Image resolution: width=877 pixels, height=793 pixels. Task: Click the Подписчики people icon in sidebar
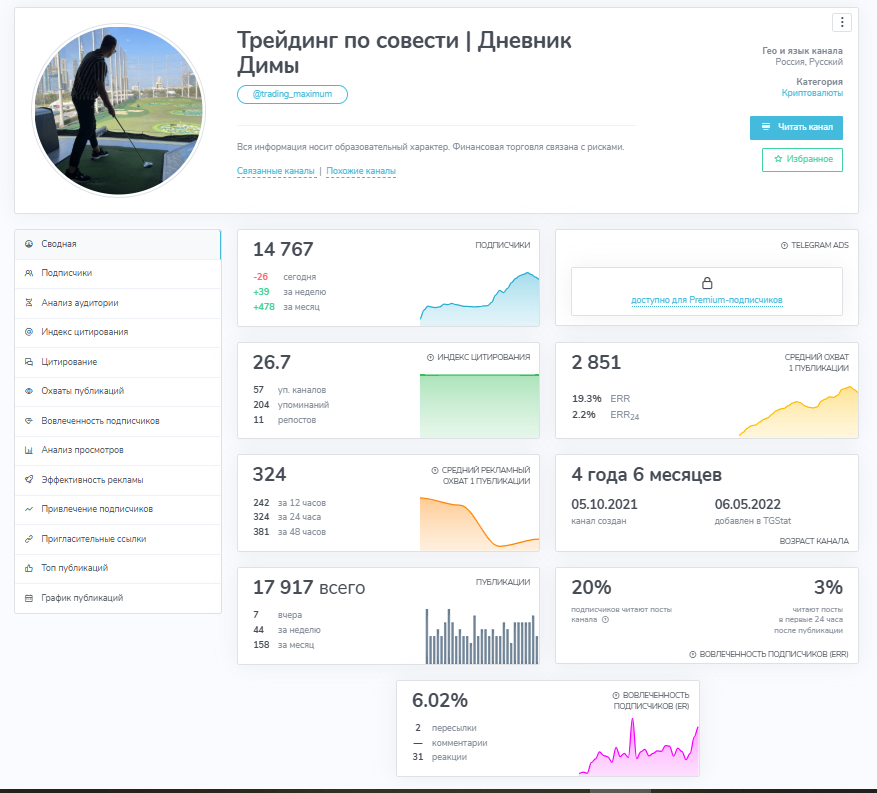point(29,273)
